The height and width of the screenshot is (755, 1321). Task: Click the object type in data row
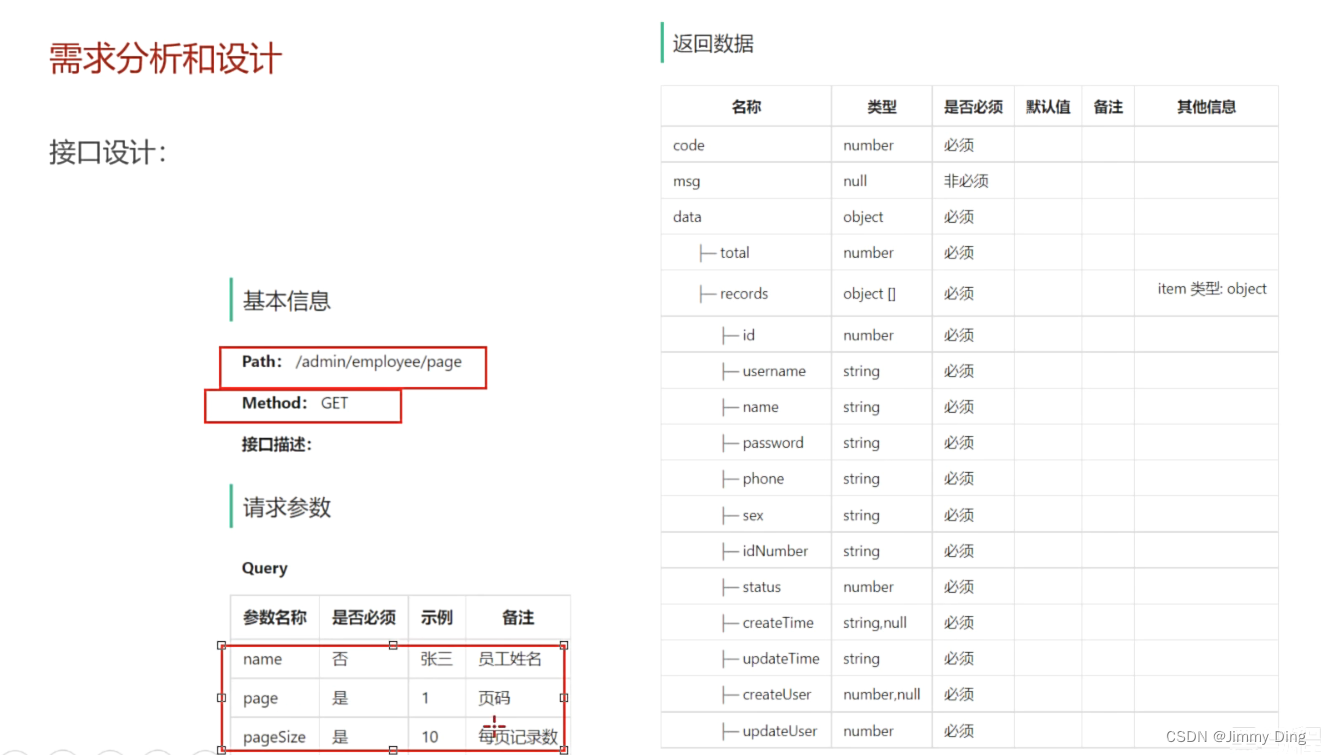[863, 217]
